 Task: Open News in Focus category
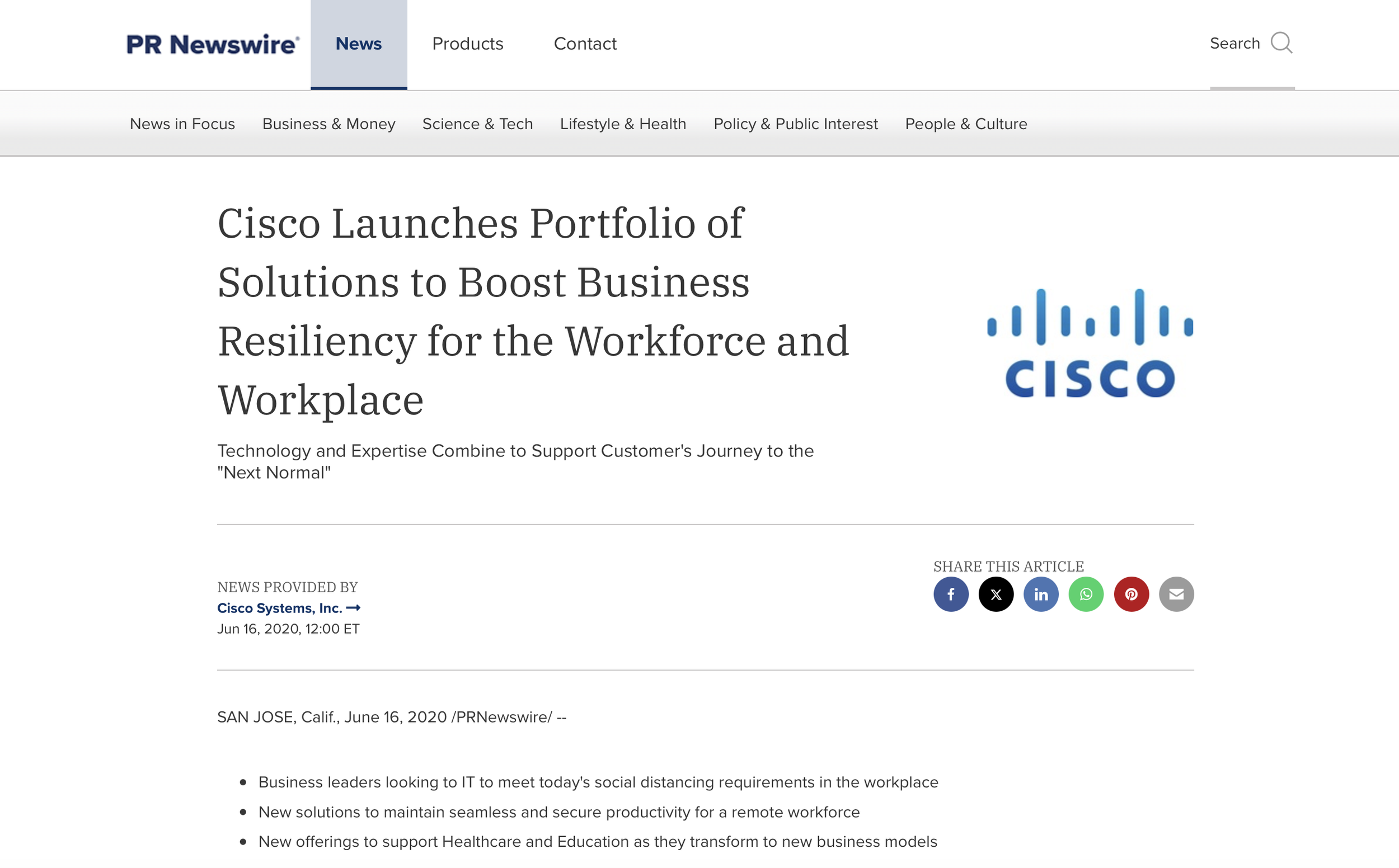click(x=182, y=124)
